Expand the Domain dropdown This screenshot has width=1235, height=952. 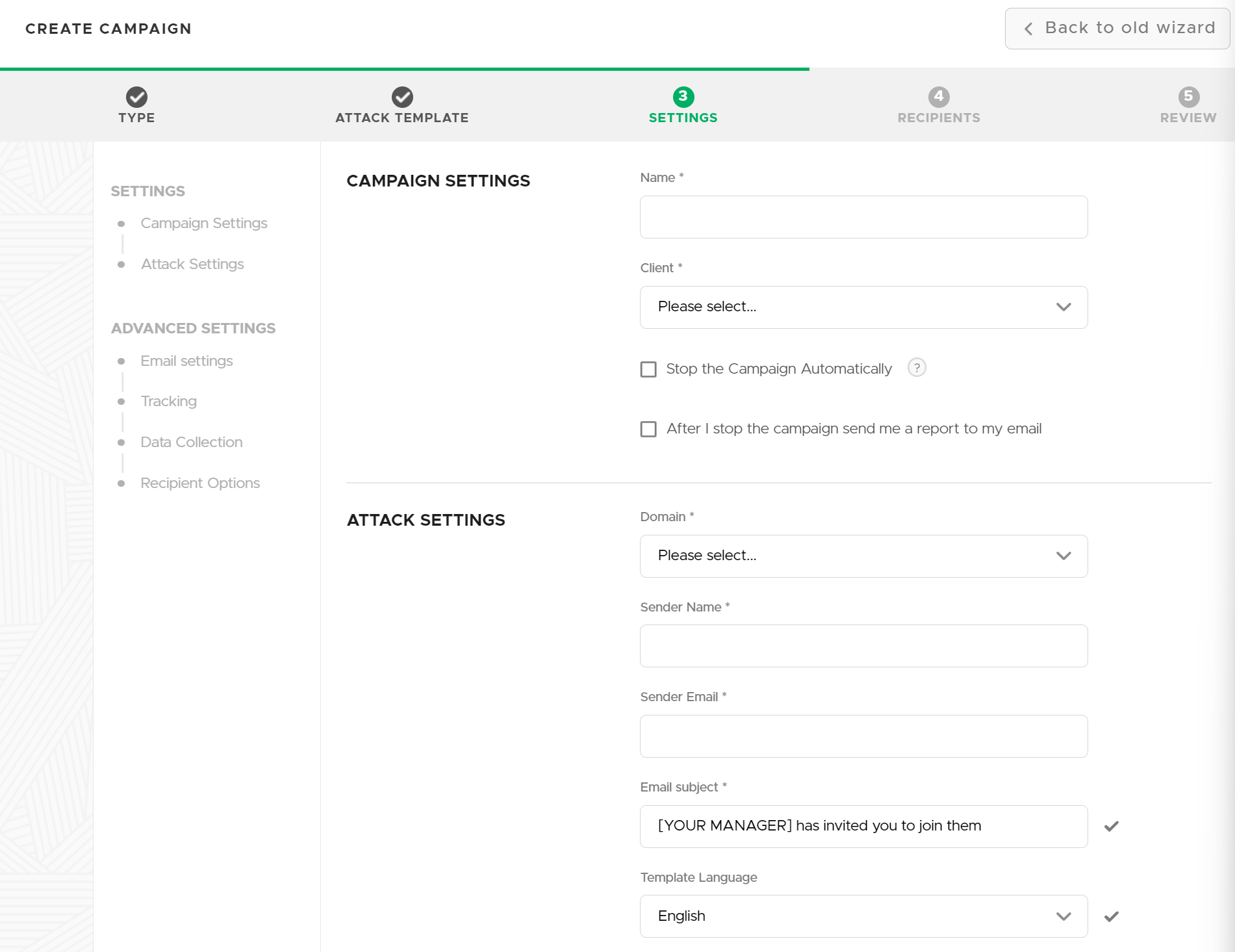[x=863, y=556]
